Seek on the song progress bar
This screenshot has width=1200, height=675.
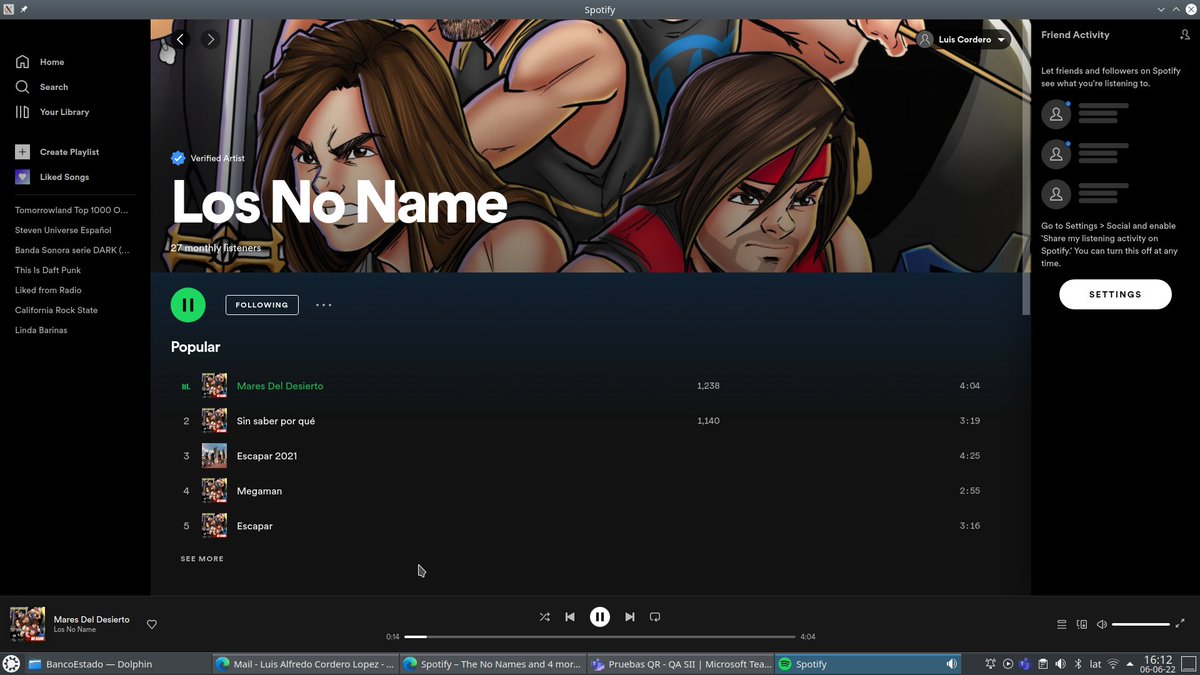click(600, 636)
